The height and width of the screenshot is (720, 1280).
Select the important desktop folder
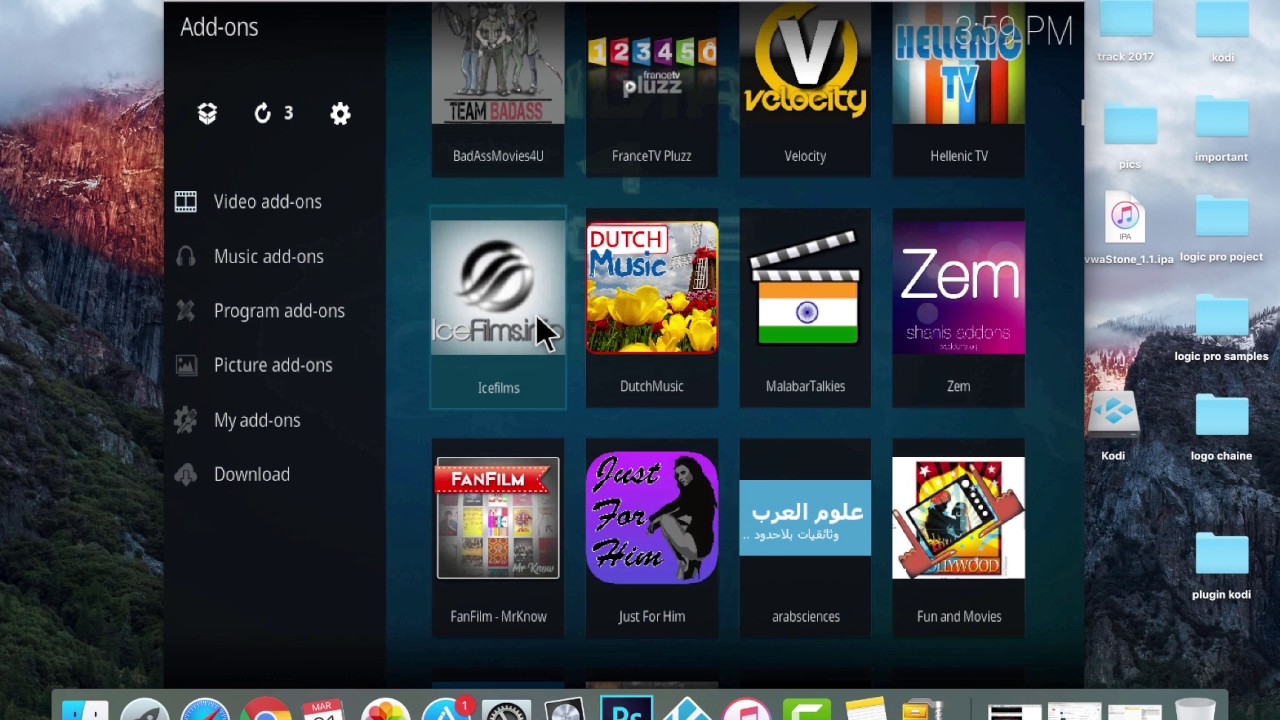(x=1221, y=130)
